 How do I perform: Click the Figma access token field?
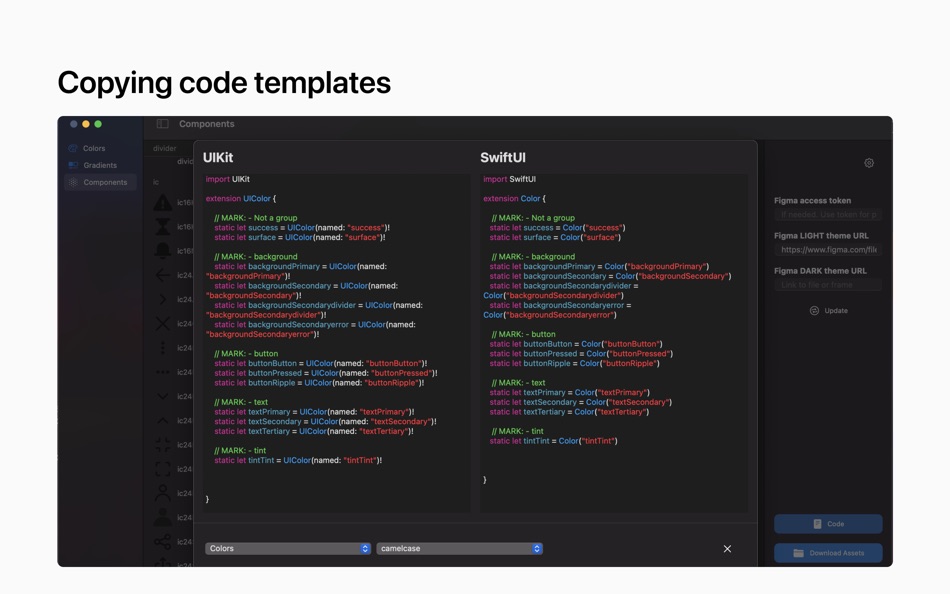point(828,215)
